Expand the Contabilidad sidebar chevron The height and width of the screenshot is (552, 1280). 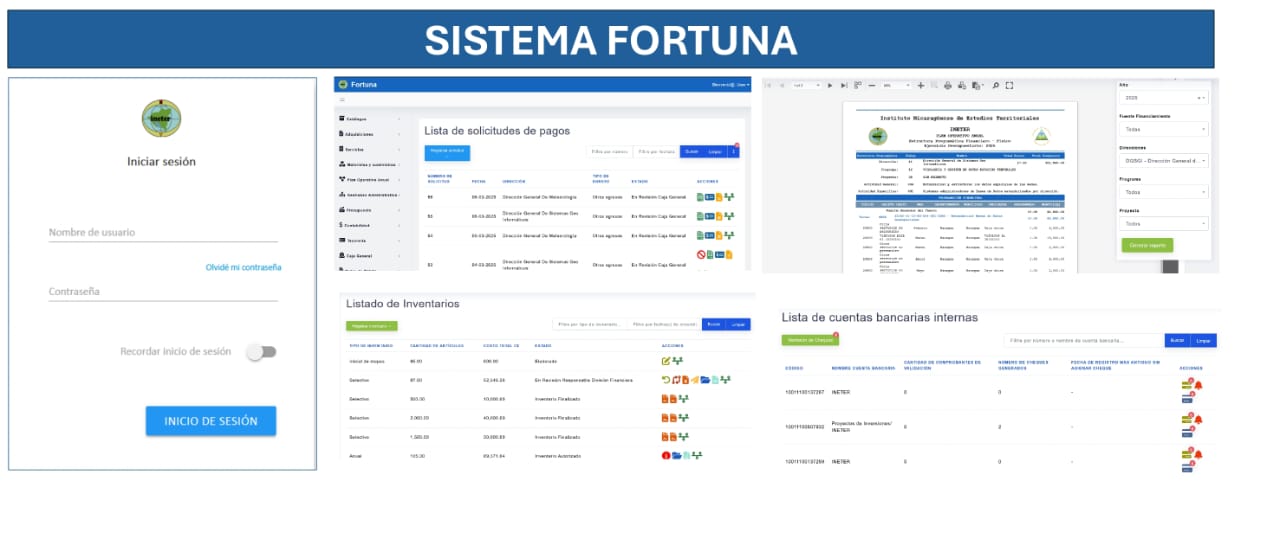coord(400,226)
